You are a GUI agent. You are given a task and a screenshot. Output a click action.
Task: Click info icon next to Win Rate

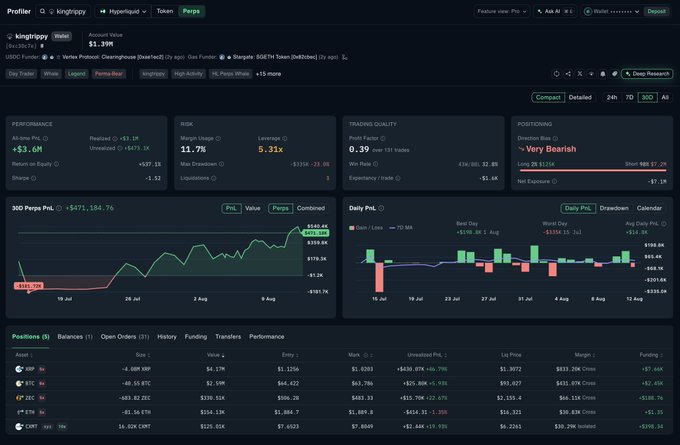click(376, 164)
